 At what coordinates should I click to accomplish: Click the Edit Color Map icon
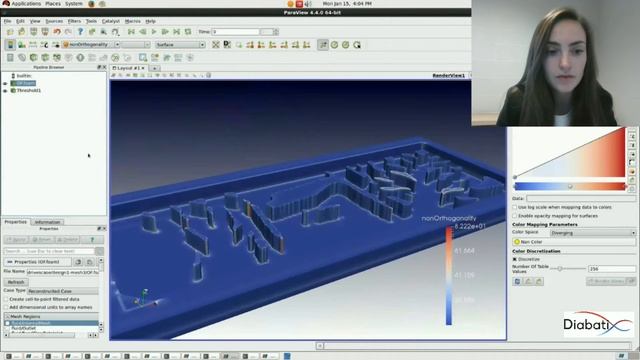[22, 45]
